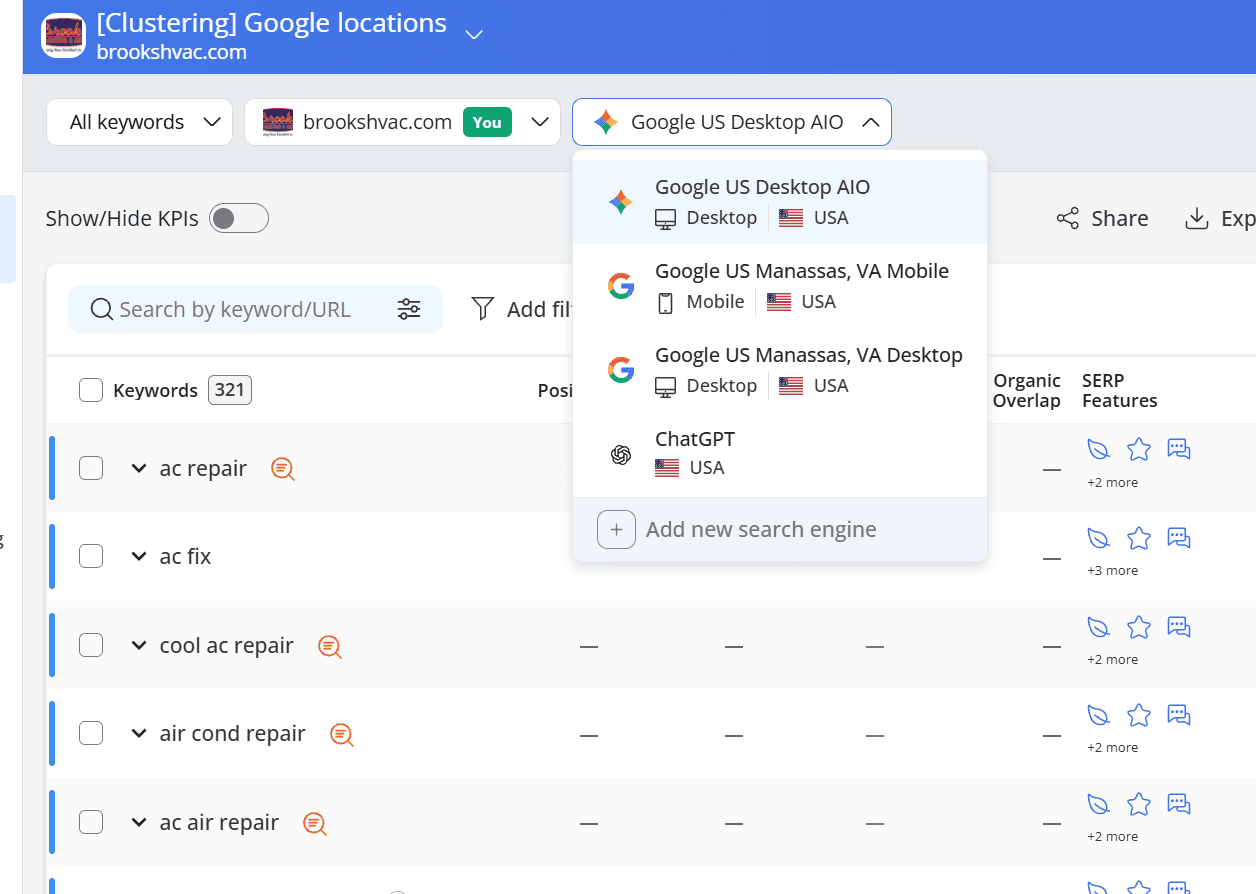Viewport: 1256px width, 894px height.
Task: Expand the project title dropdown chevron
Action: click(x=474, y=34)
